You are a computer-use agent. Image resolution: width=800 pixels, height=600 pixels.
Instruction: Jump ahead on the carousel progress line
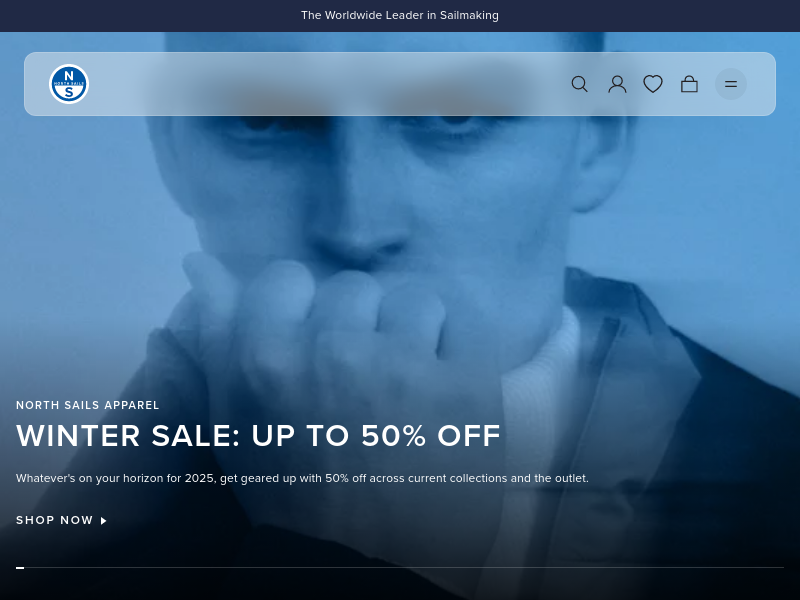pyautogui.click(x=404, y=567)
